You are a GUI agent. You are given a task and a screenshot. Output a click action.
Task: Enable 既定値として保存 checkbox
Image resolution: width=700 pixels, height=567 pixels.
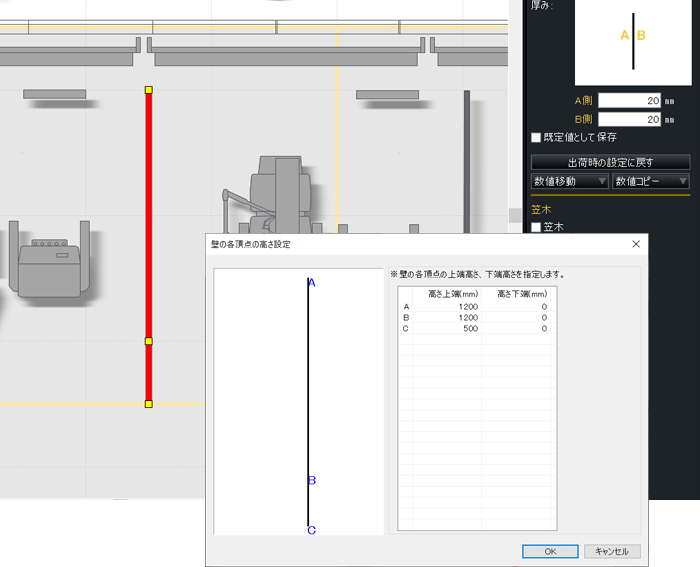(x=537, y=137)
